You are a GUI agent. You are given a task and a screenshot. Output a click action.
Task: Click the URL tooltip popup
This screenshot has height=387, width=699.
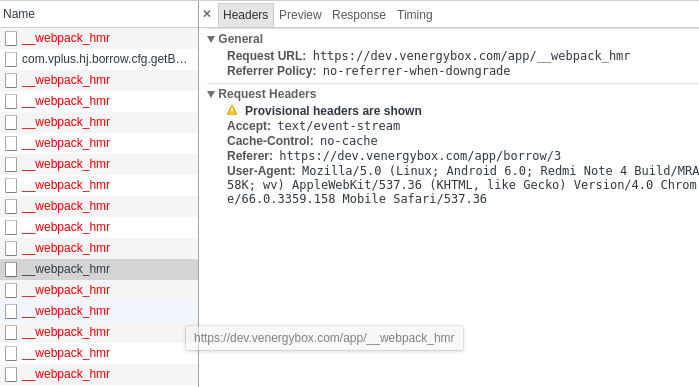[x=325, y=338]
